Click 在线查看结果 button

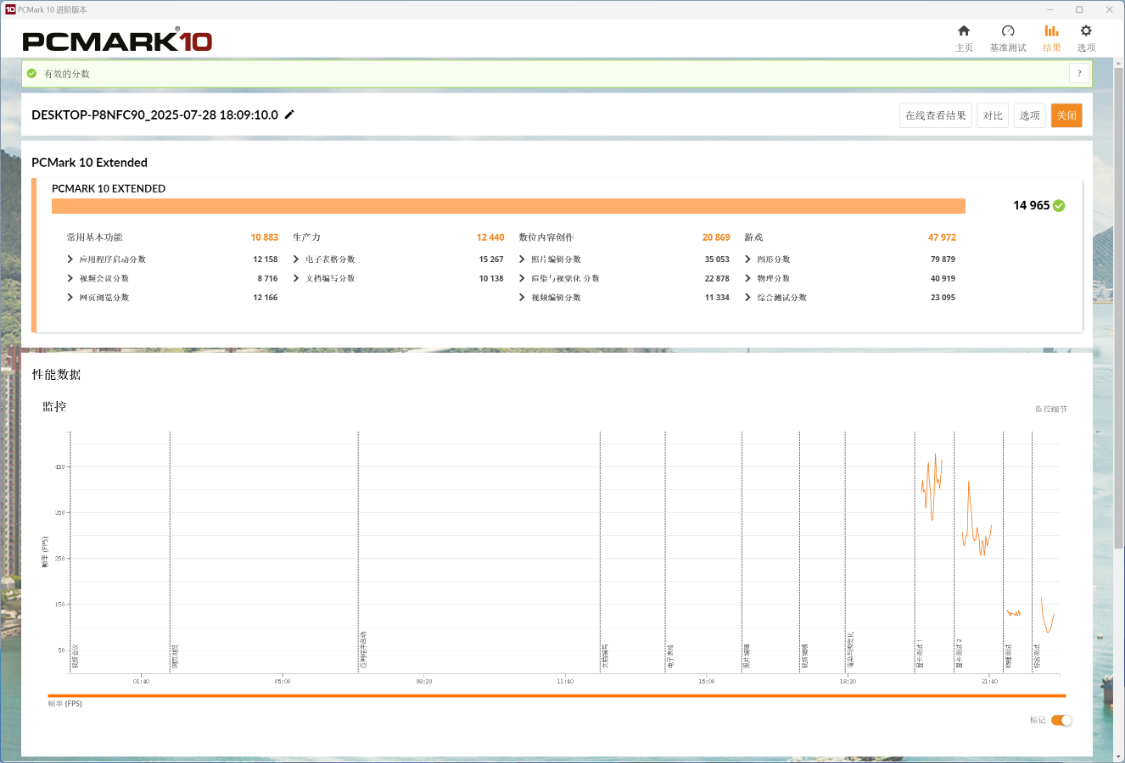[936, 116]
